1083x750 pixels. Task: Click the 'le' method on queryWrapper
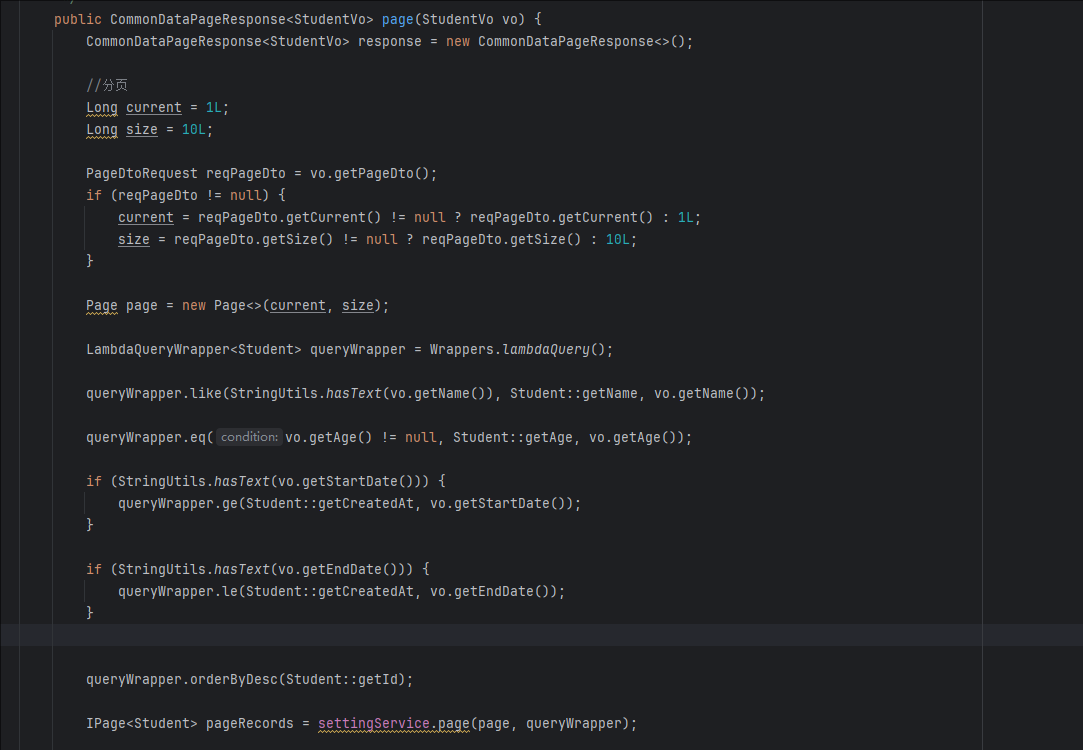(x=229, y=591)
